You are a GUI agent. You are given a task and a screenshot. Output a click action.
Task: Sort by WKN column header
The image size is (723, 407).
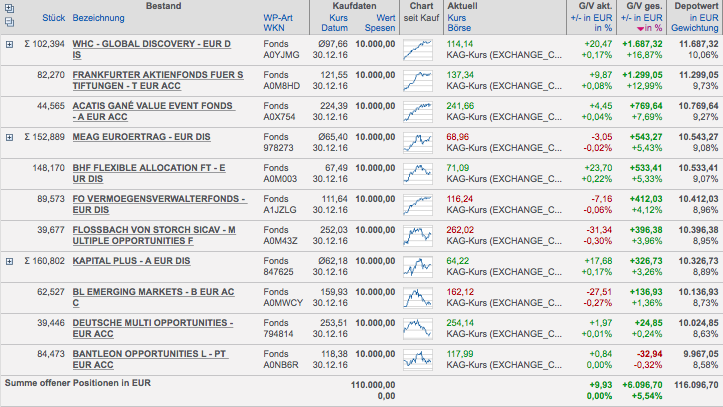pyautogui.click(x=274, y=28)
